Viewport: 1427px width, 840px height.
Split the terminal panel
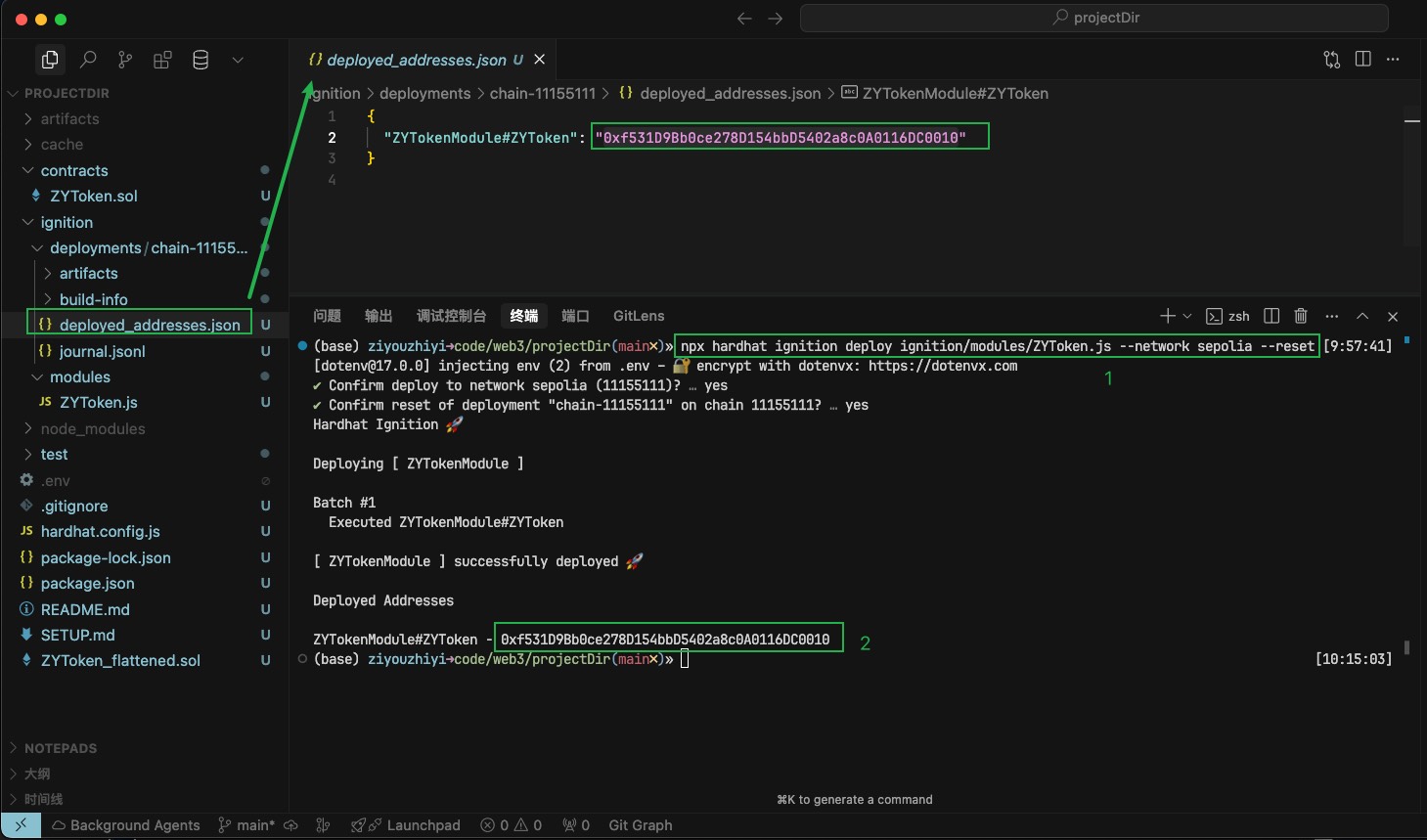1271,316
